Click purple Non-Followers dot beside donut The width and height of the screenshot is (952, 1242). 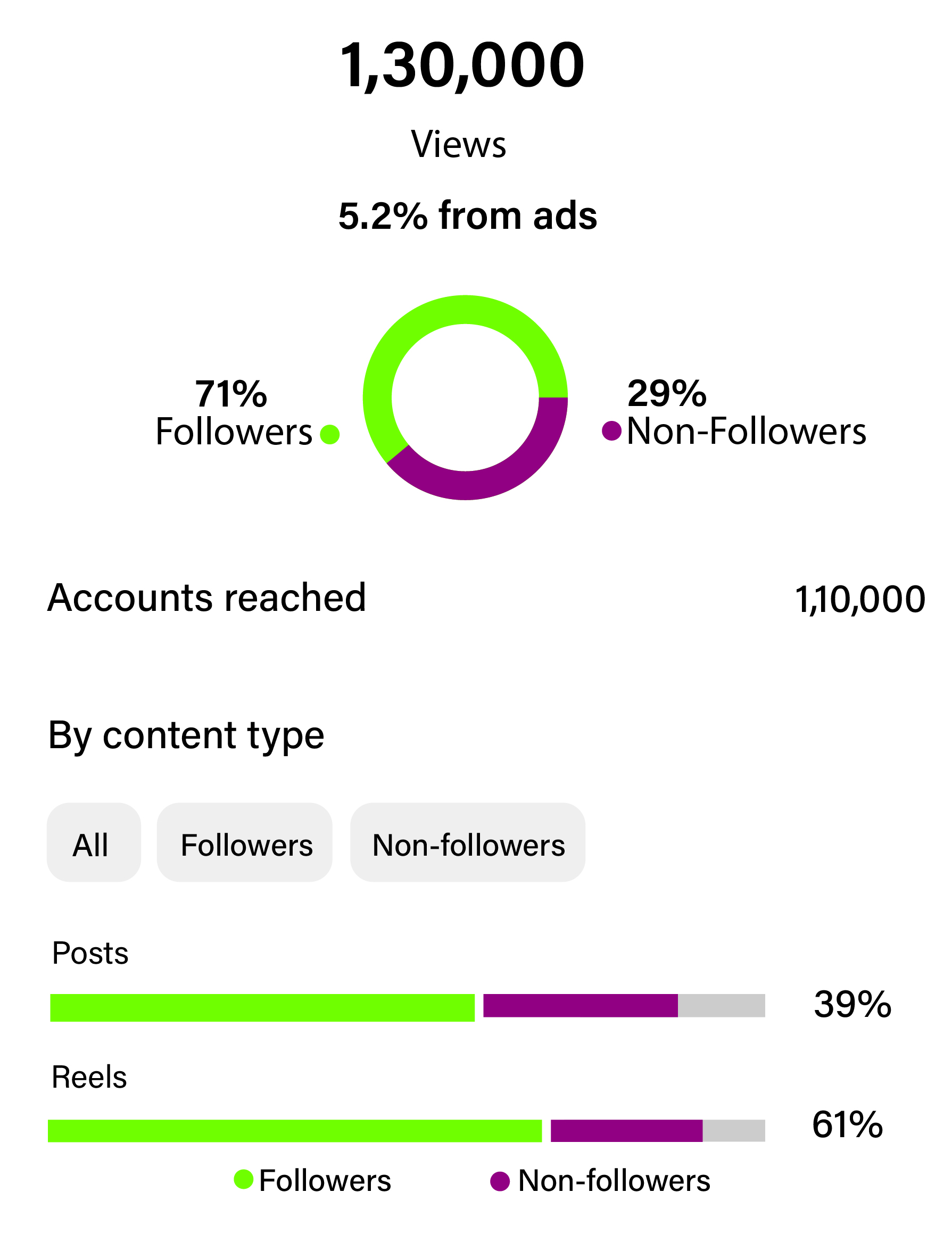611,430
